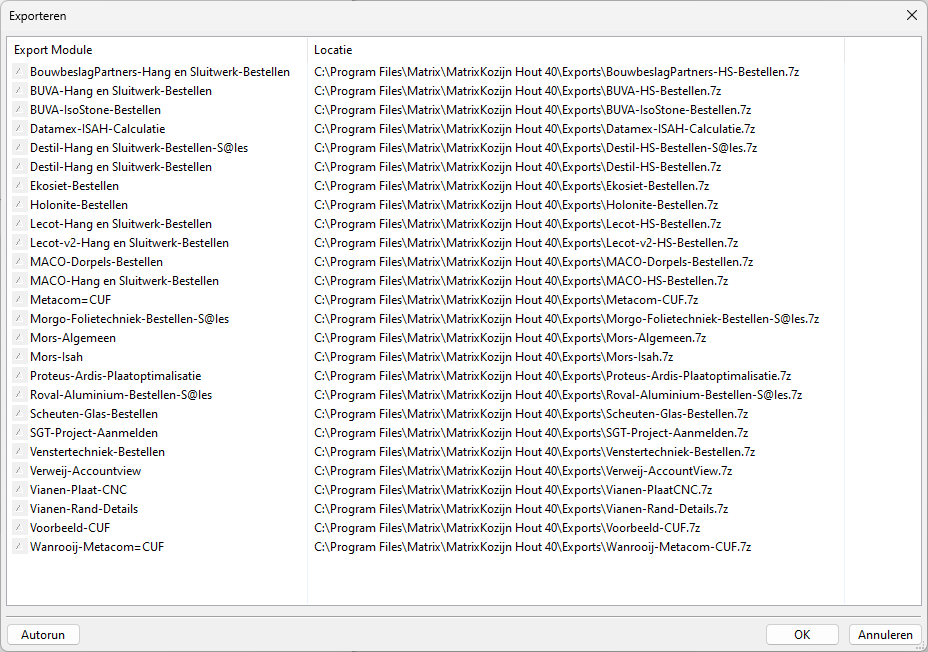Click the path ending Lecot-v2-HS-Bestellen.7z
Screen dimensions: 928x652
click(x=526, y=243)
